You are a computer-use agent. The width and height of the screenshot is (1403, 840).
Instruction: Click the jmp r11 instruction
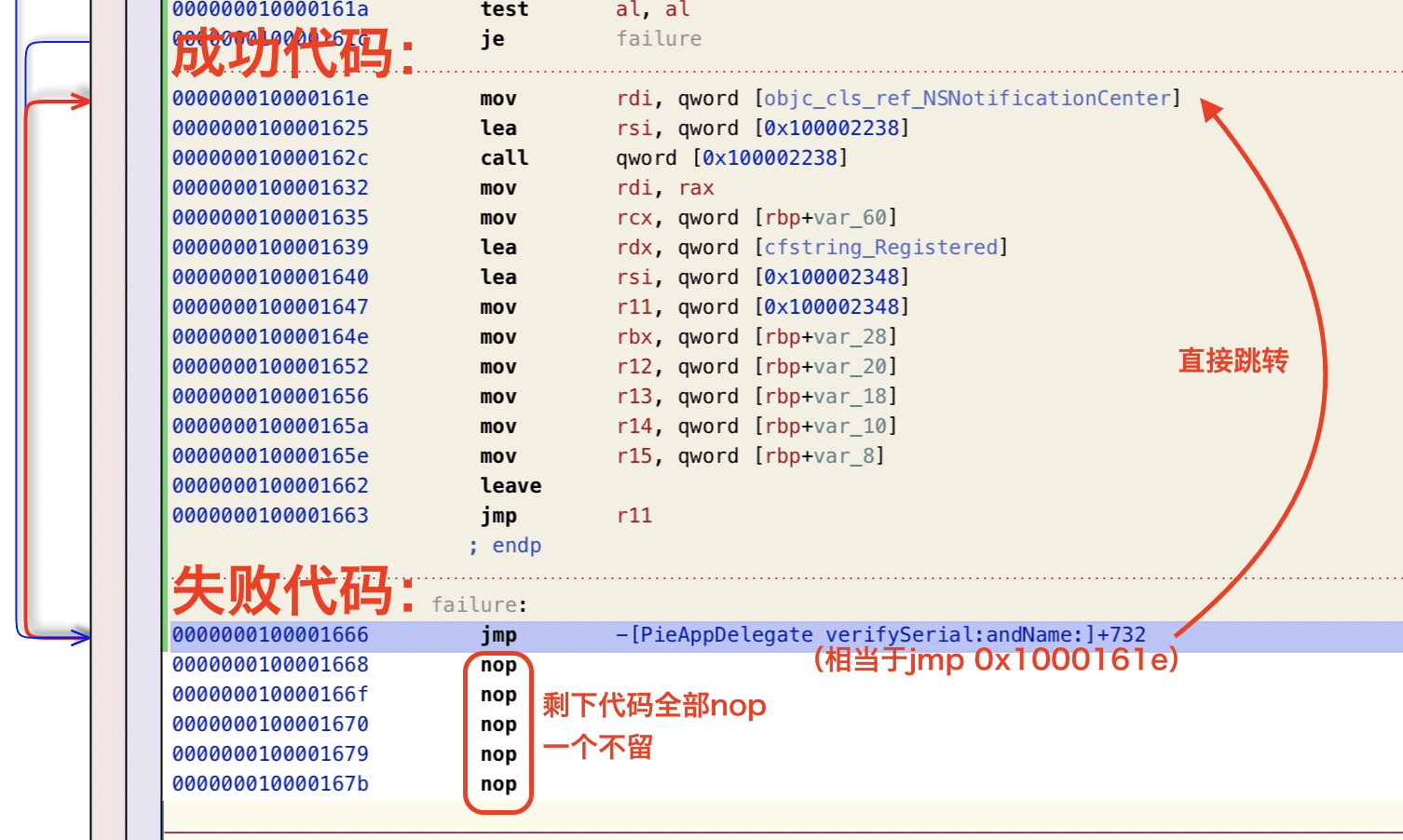(x=565, y=516)
